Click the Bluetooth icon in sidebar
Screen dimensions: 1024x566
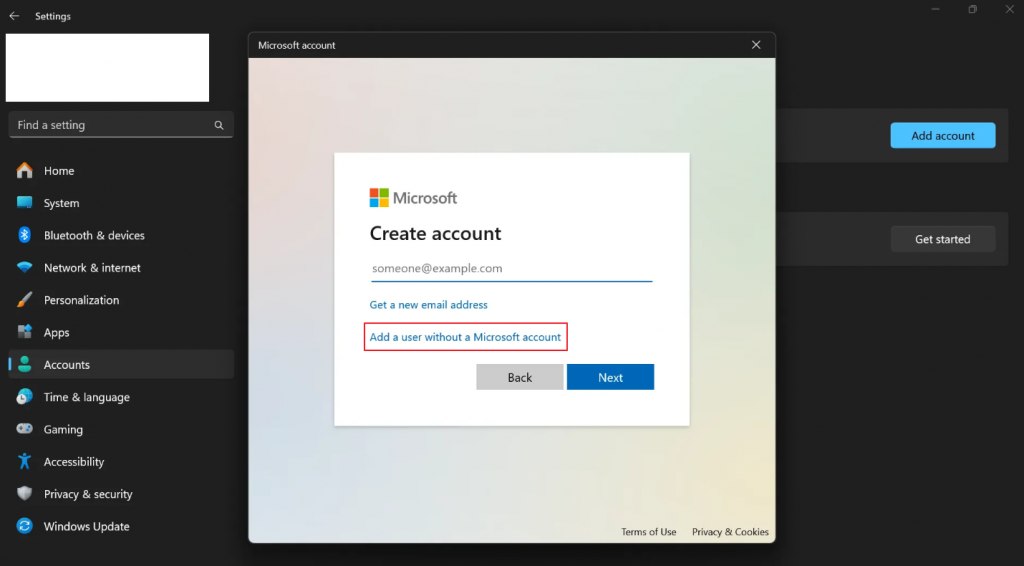point(25,235)
